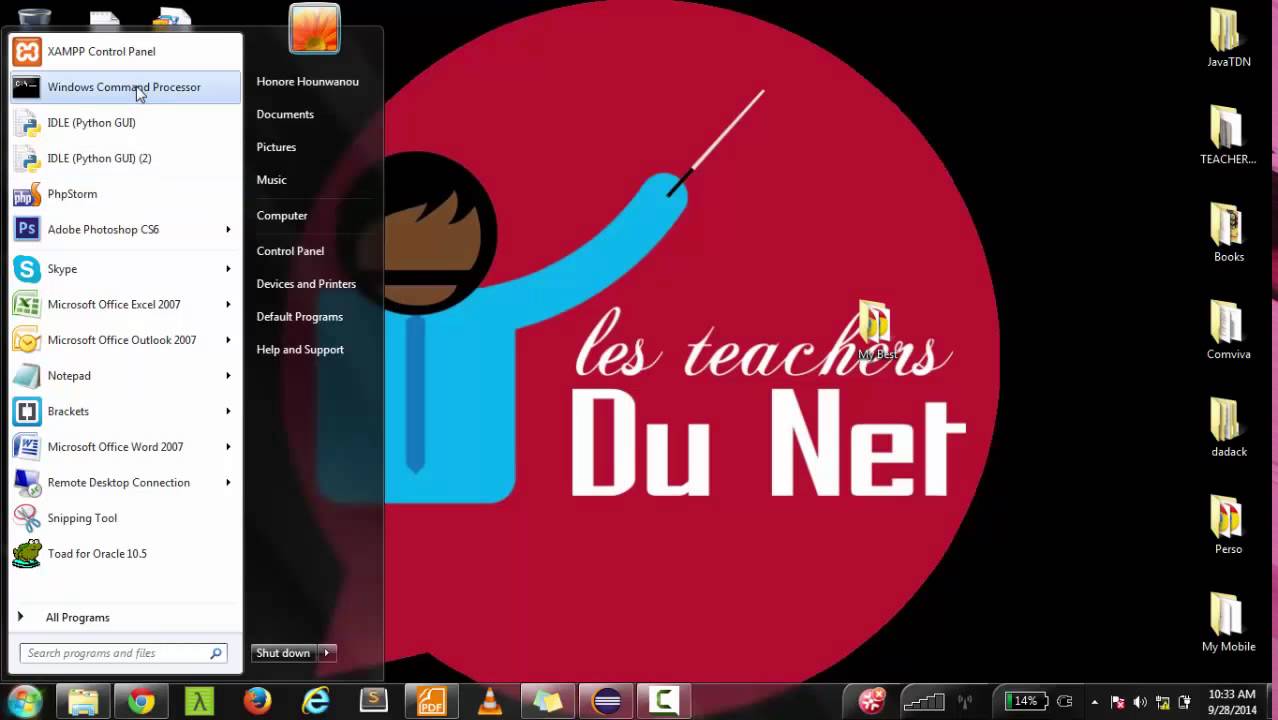Open Devices and Printers
The width and height of the screenshot is (1278, 720).
tap(306, 284)
